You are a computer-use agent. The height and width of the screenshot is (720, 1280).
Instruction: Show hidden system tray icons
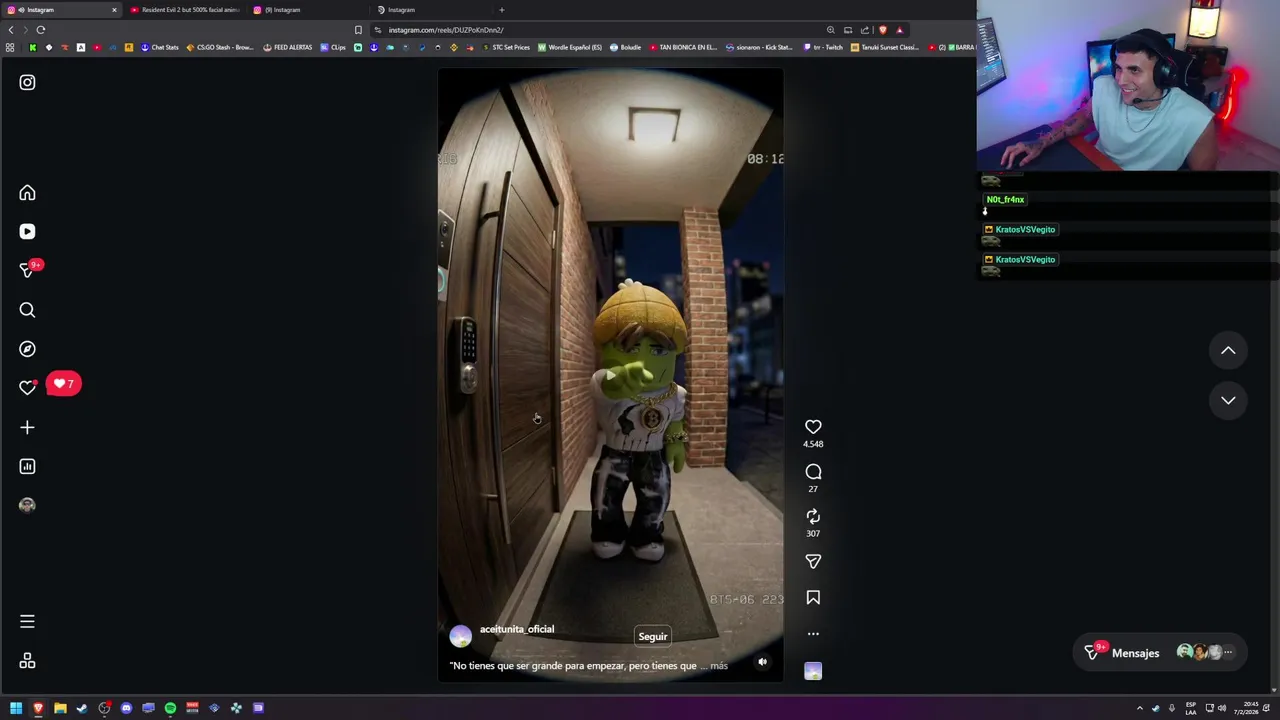click(1139, 708)
